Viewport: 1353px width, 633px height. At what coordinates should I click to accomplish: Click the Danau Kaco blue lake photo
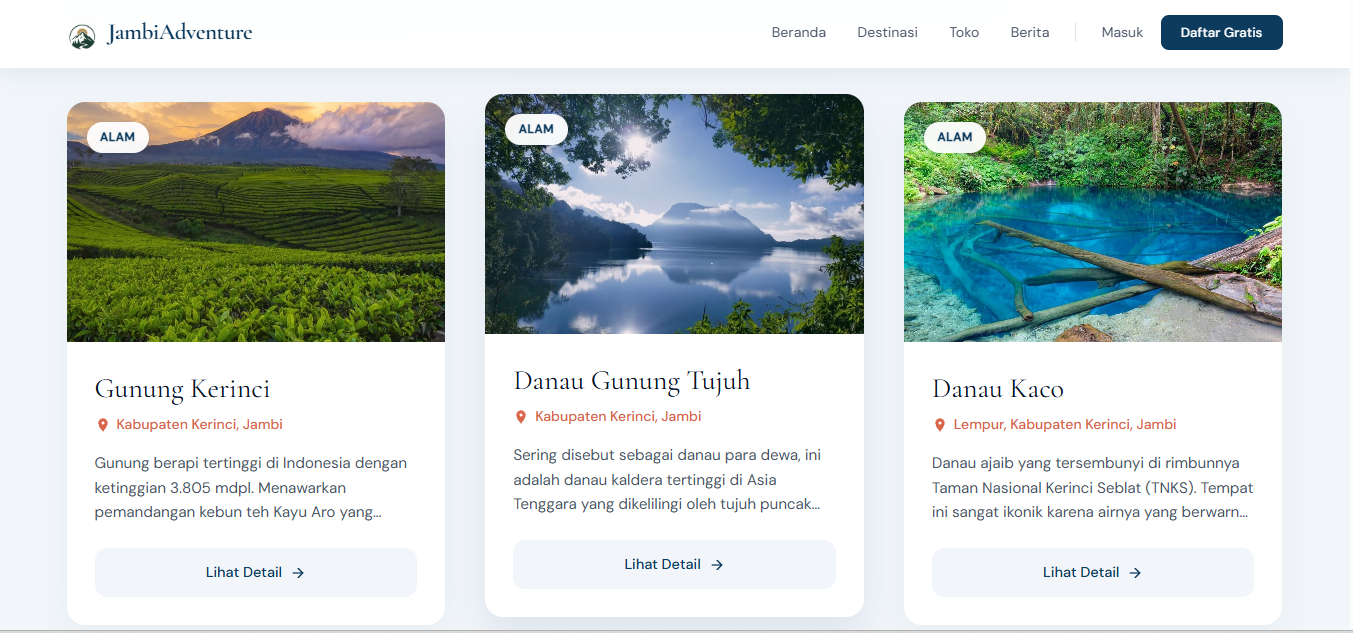(1093, 222)
